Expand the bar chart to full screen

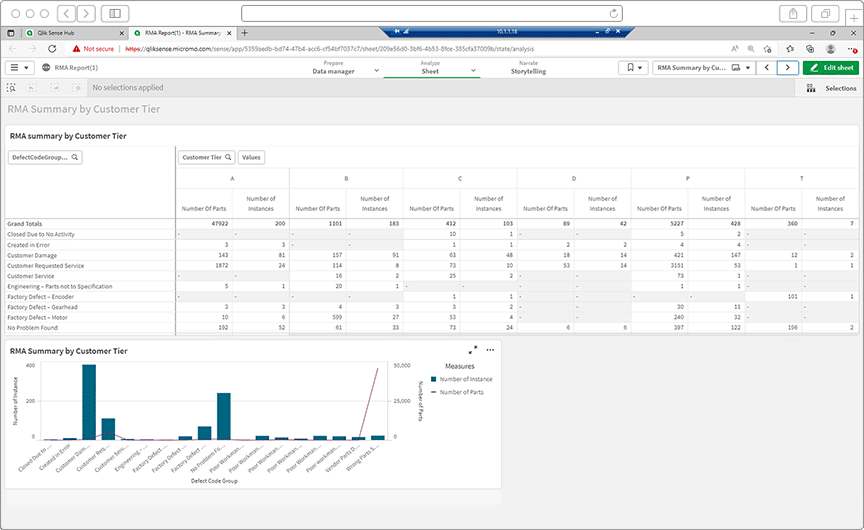[x=473, y=350]
